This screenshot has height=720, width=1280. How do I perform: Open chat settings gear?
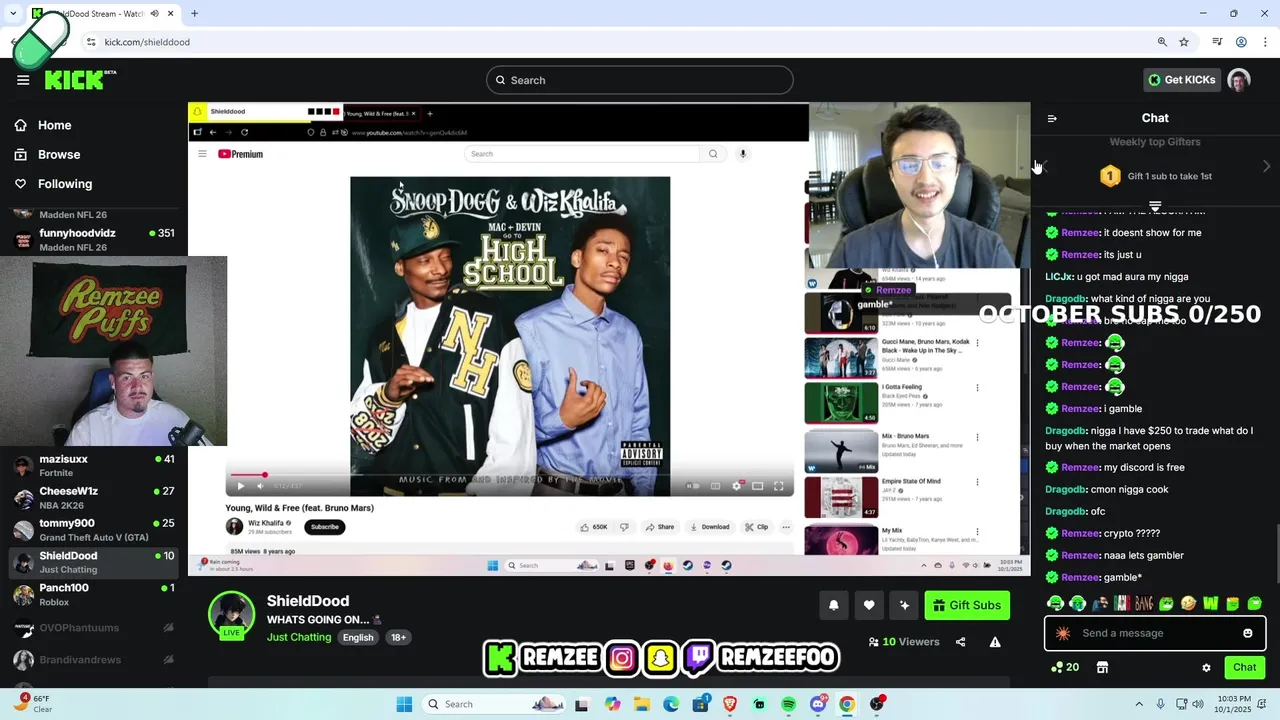click(x=1206, y=667)
